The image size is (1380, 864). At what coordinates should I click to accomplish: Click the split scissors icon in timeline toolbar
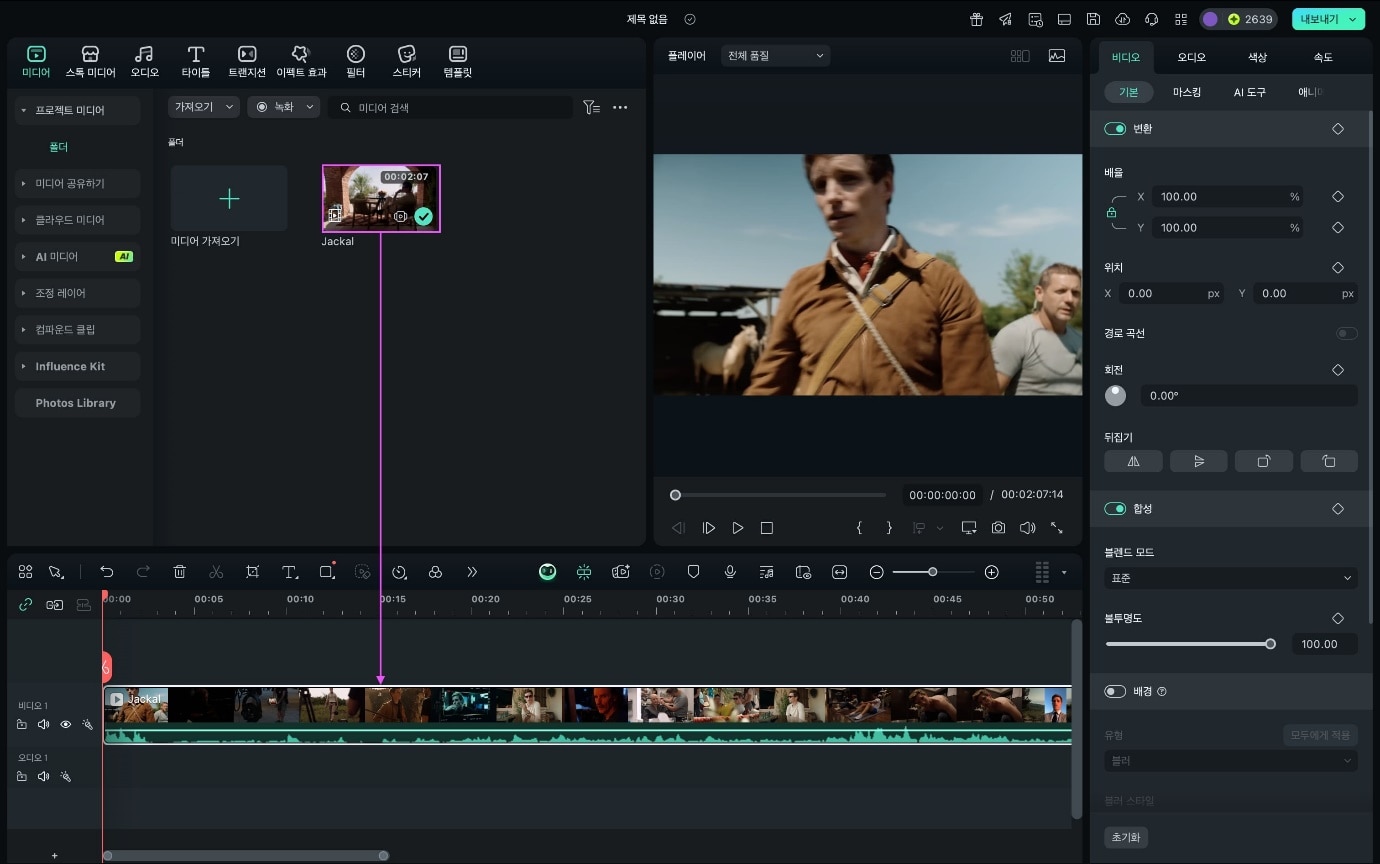(216, 572)
